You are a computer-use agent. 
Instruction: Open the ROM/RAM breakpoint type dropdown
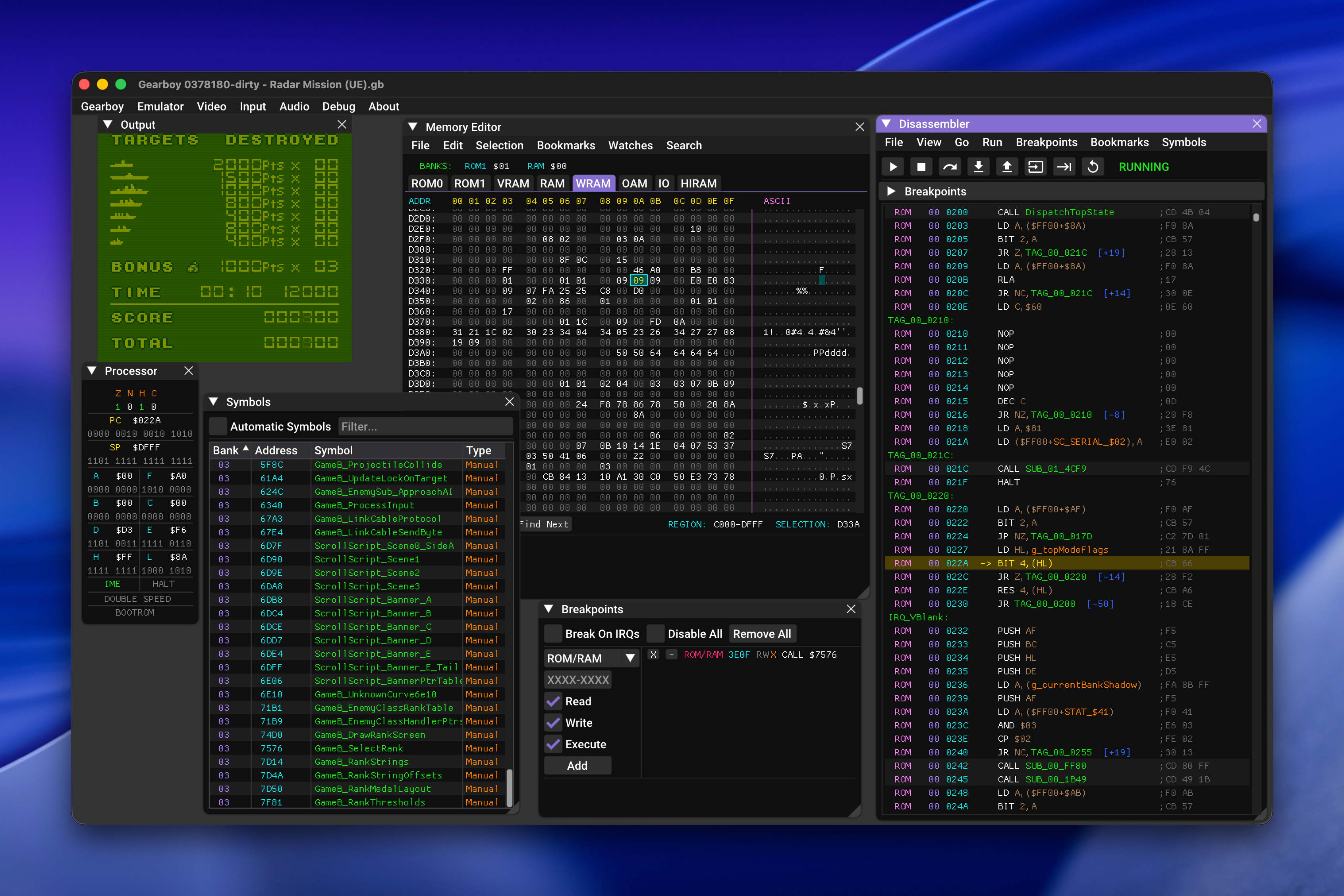[x=591, y=658]
